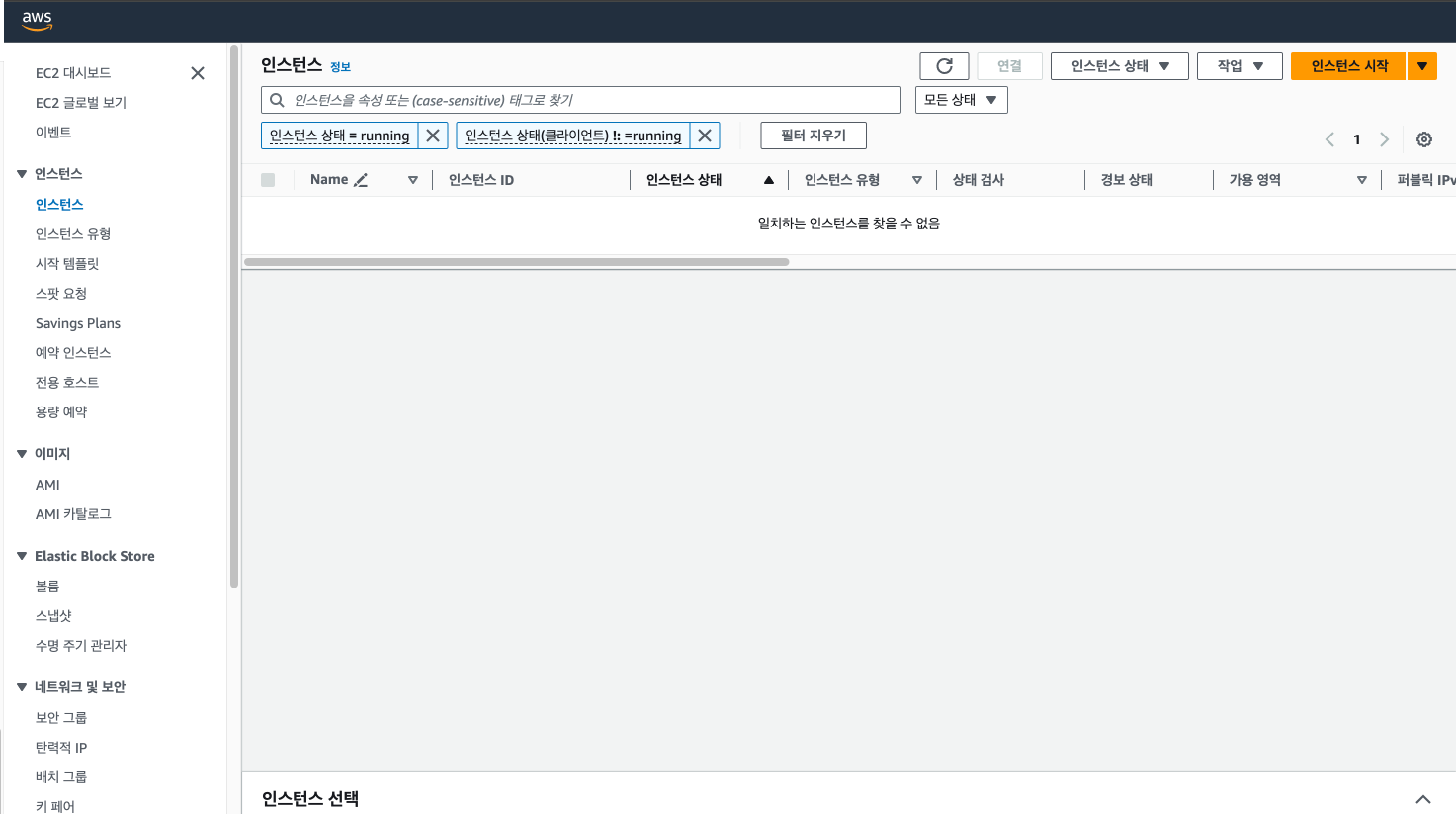The image size is (1456, 814).
Task: Click the search magnifier icon
Action: [278, 100]
